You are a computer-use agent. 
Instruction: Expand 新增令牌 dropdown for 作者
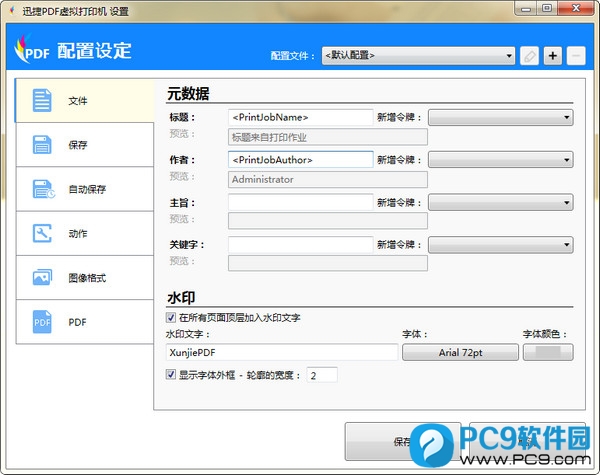501,160
